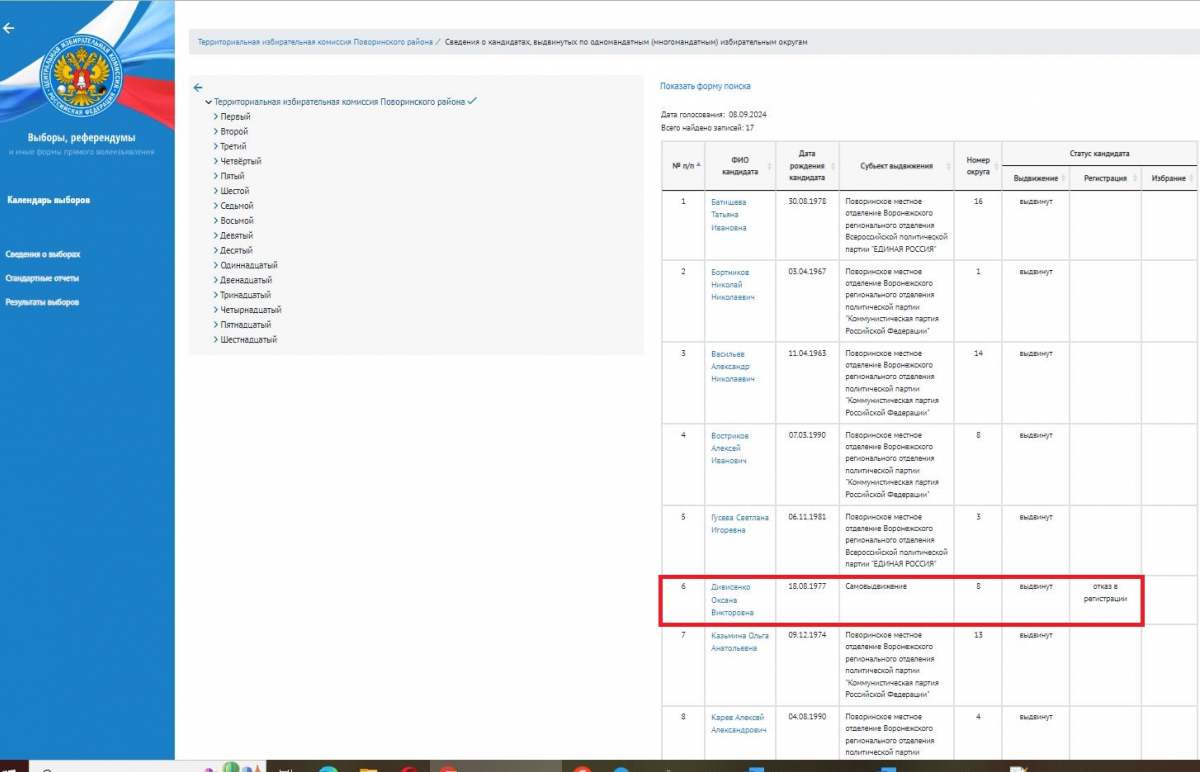This screenshot has width=1200, height=772.
Task: Sort by Дата рождения кандидата column
Action: coord(807,165)
